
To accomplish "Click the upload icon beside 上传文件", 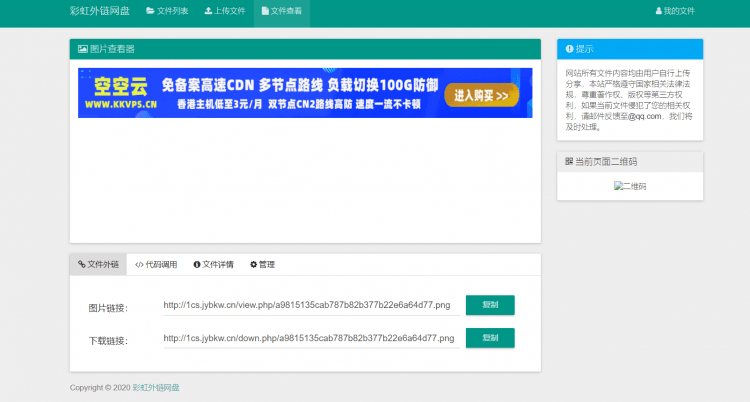I will coord(208,11).
